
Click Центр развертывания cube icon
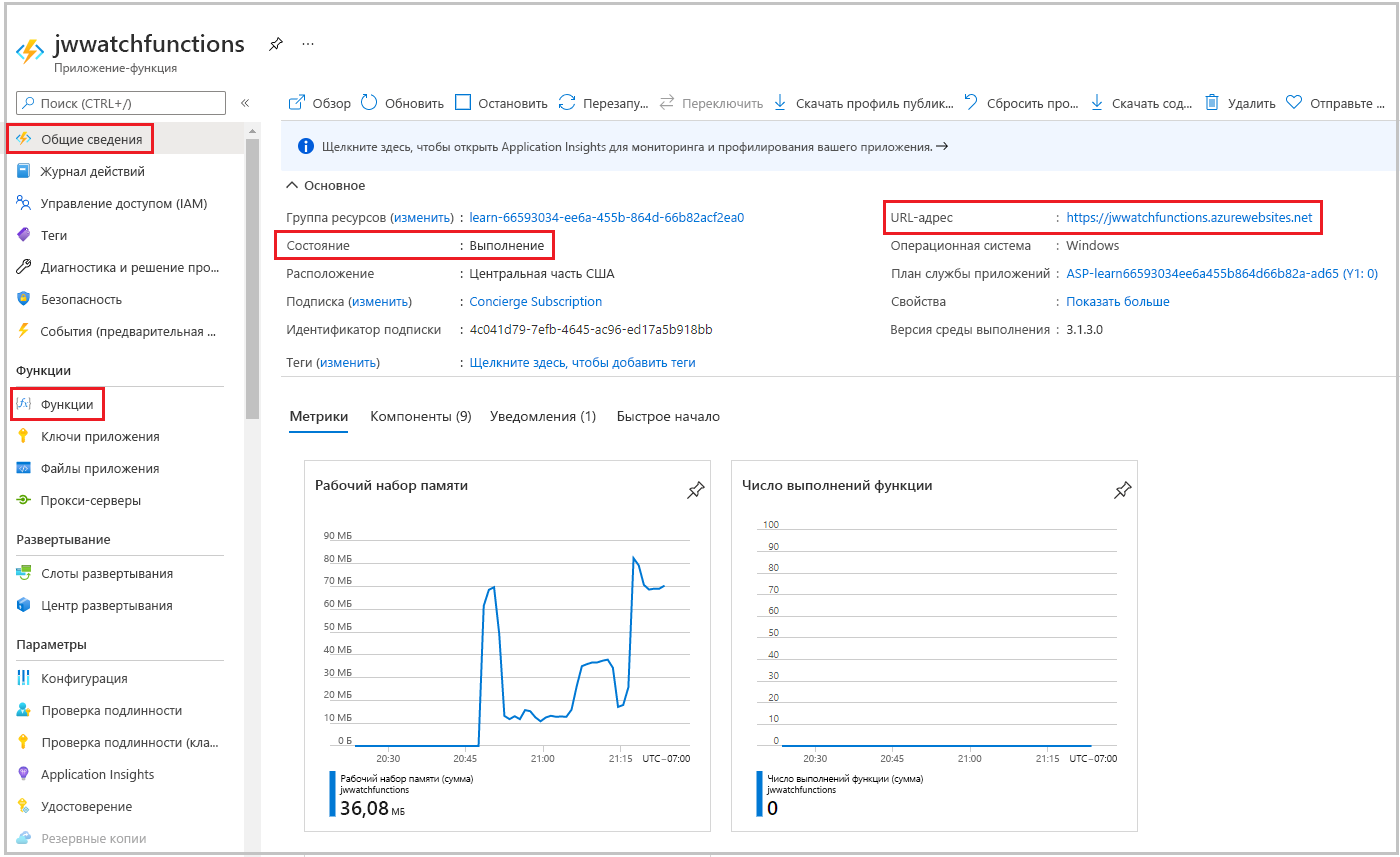coord(24,605)
